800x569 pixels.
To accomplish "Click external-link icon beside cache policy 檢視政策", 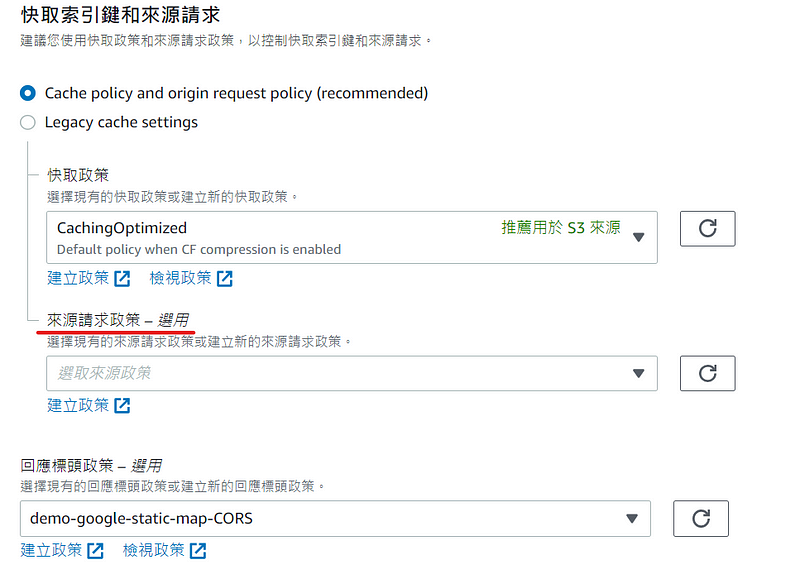I will 224,279.
